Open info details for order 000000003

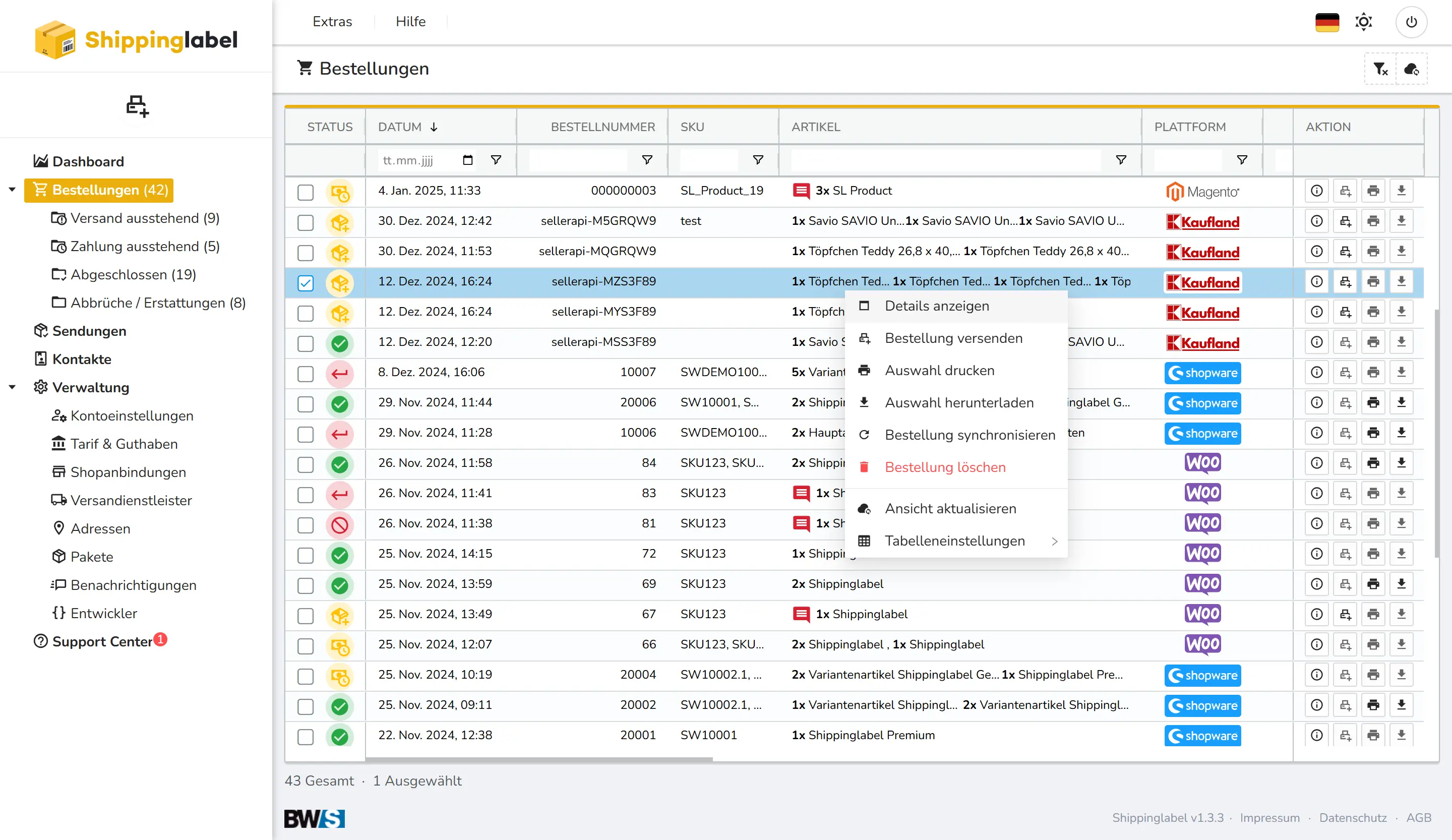click(1316, 191)
